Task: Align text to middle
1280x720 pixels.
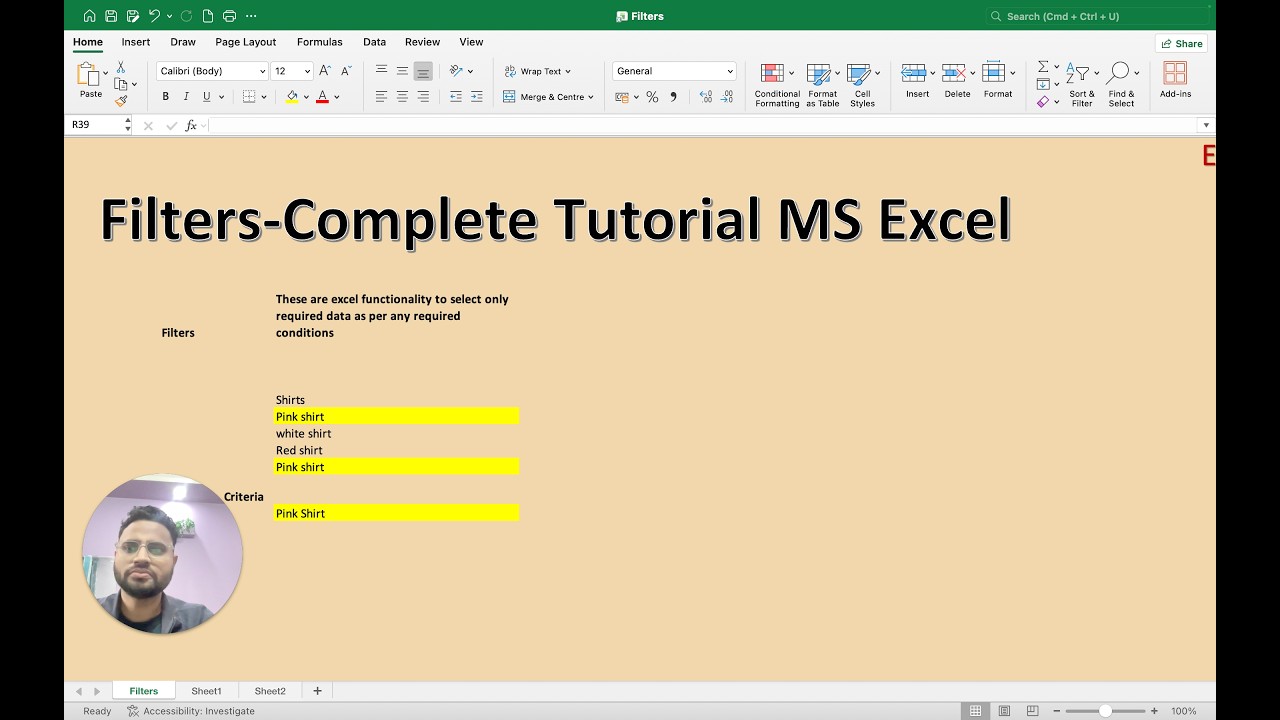Action: click(x=402, y=71)
